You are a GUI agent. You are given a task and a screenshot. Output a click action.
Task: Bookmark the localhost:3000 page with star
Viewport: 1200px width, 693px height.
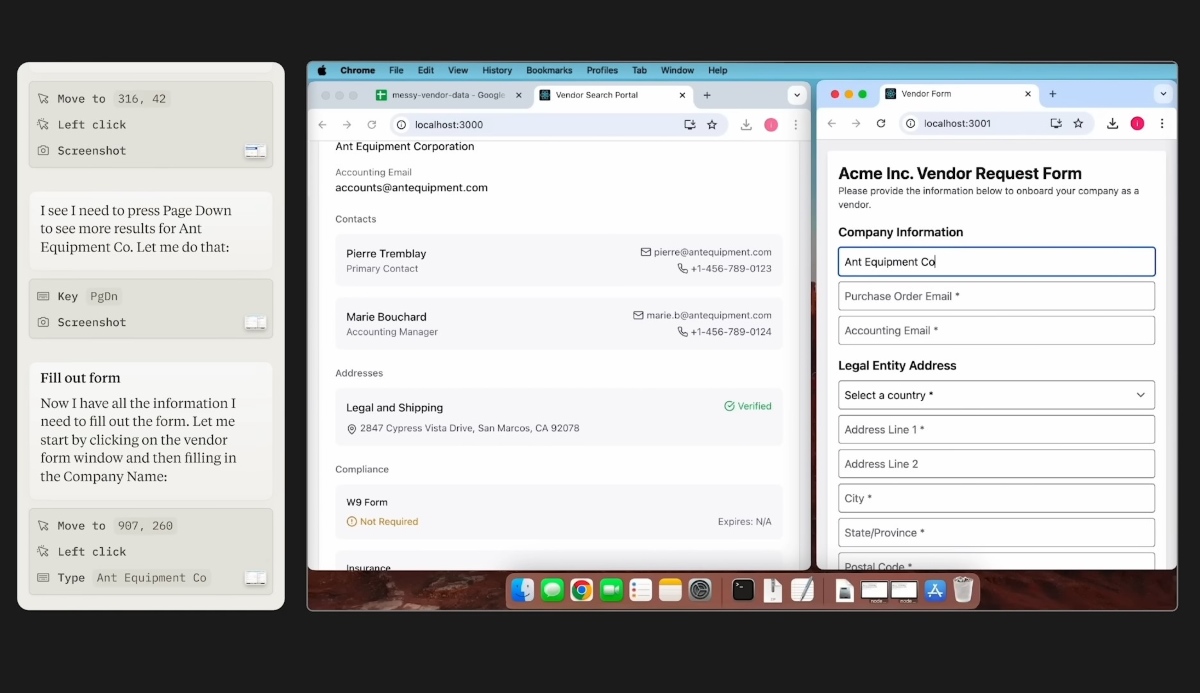point(712,125)
